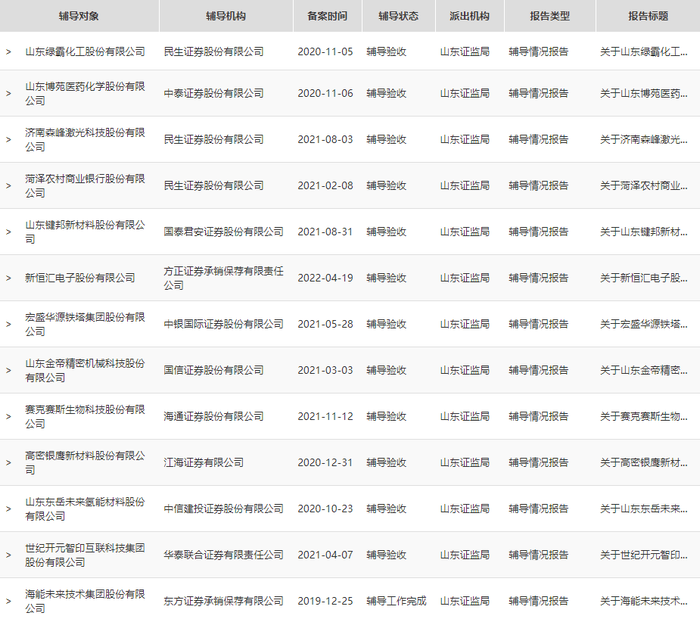Screen dimensions: 700x619
Task: Select company 山东博苑医药化学股份有限公司
Action: 85,94
